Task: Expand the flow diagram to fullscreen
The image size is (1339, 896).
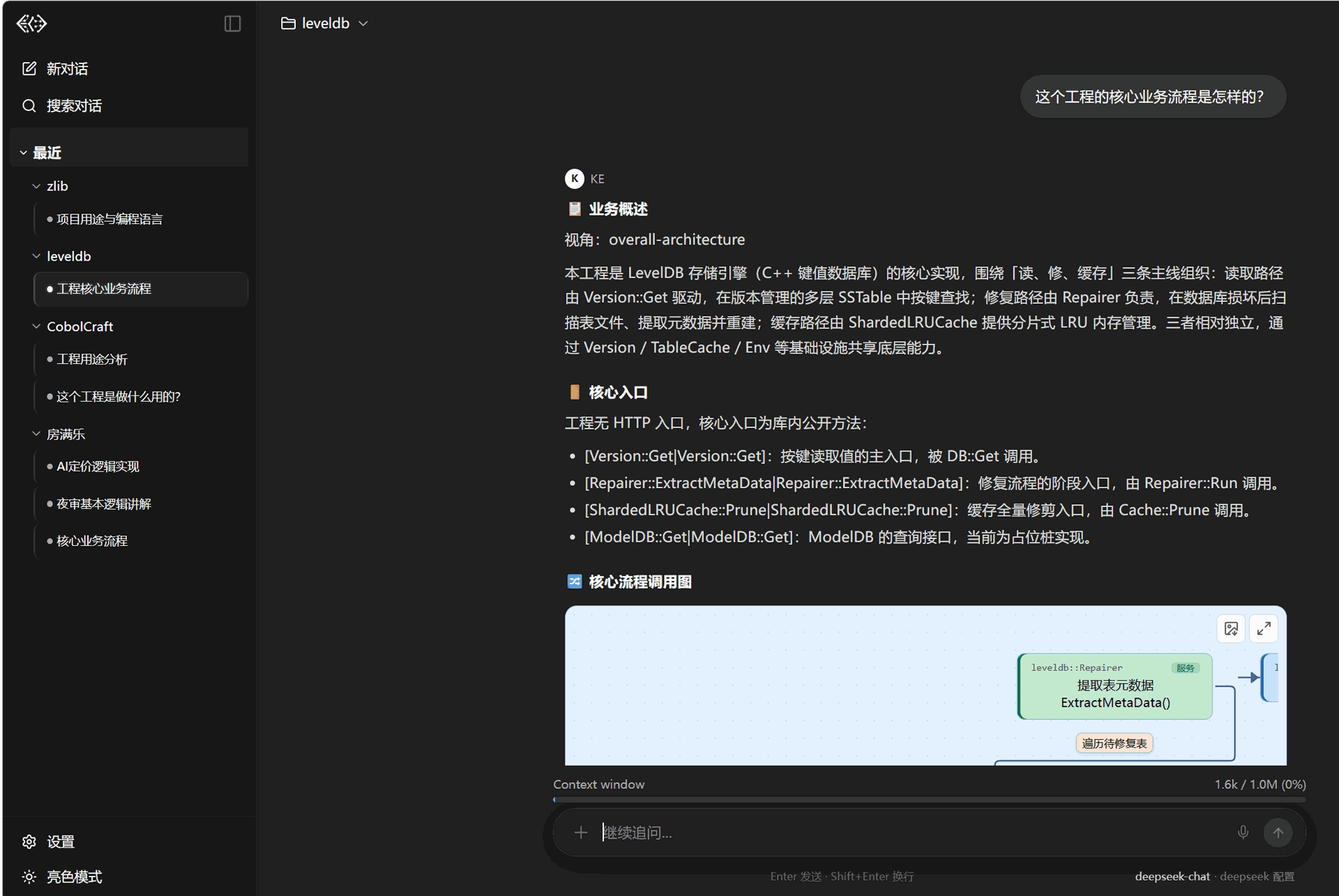Action: click(x=1264, y=629)
